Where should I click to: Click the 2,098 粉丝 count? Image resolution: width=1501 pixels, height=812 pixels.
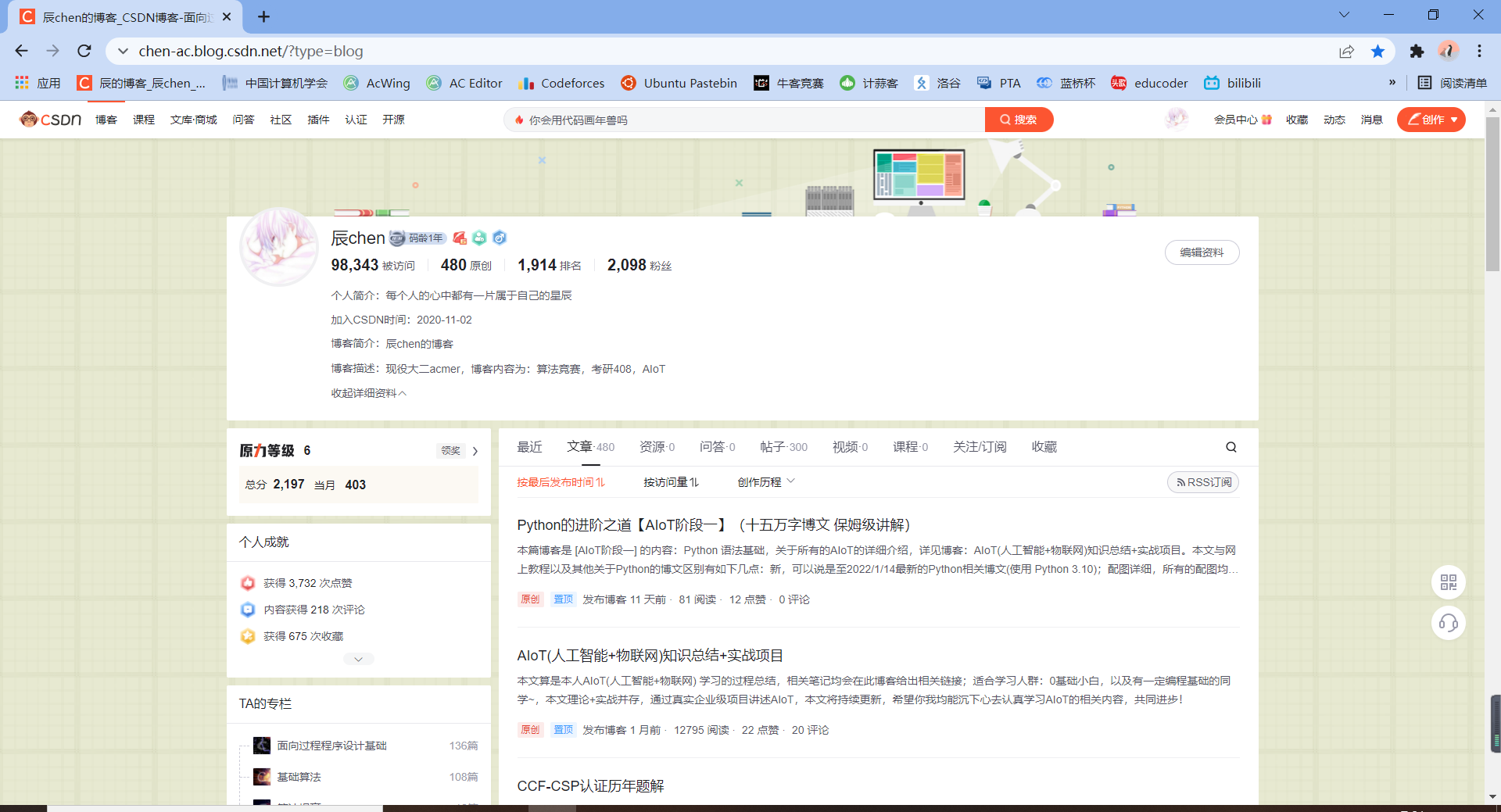point(639,266)
